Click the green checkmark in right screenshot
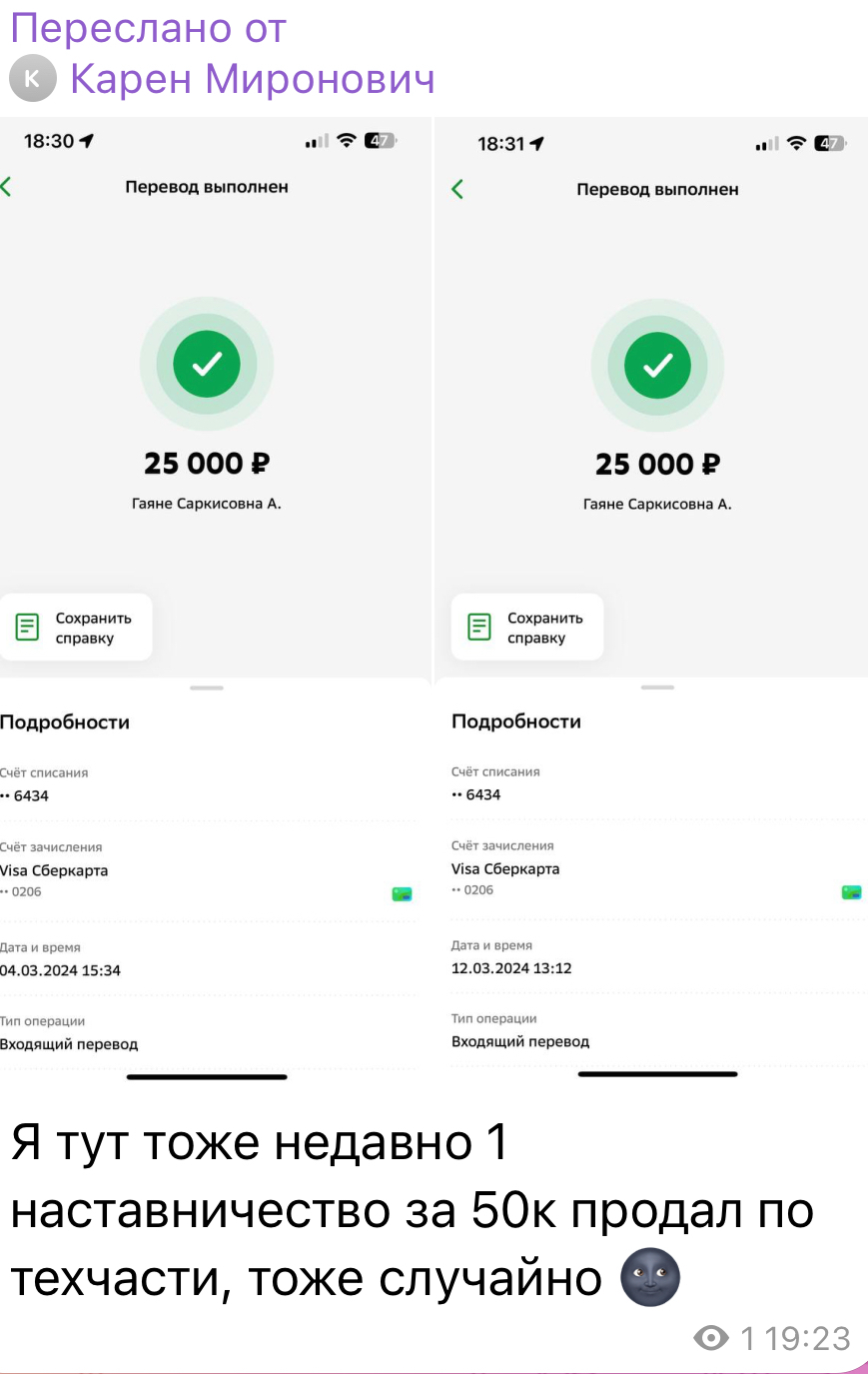Screen dimensions: 868x1374 point(657,366)
